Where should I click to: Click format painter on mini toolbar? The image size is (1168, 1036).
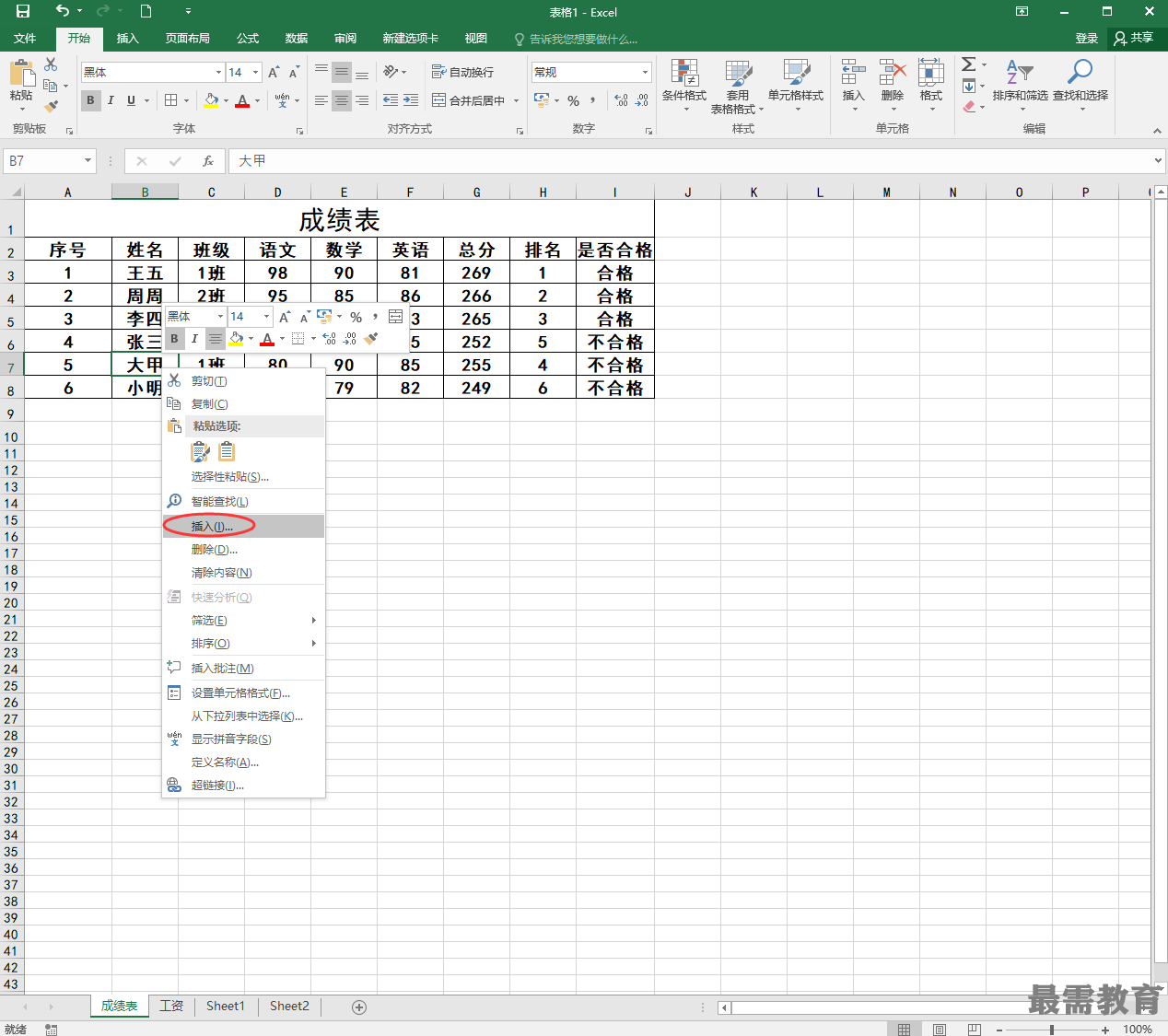pos(371,339)
